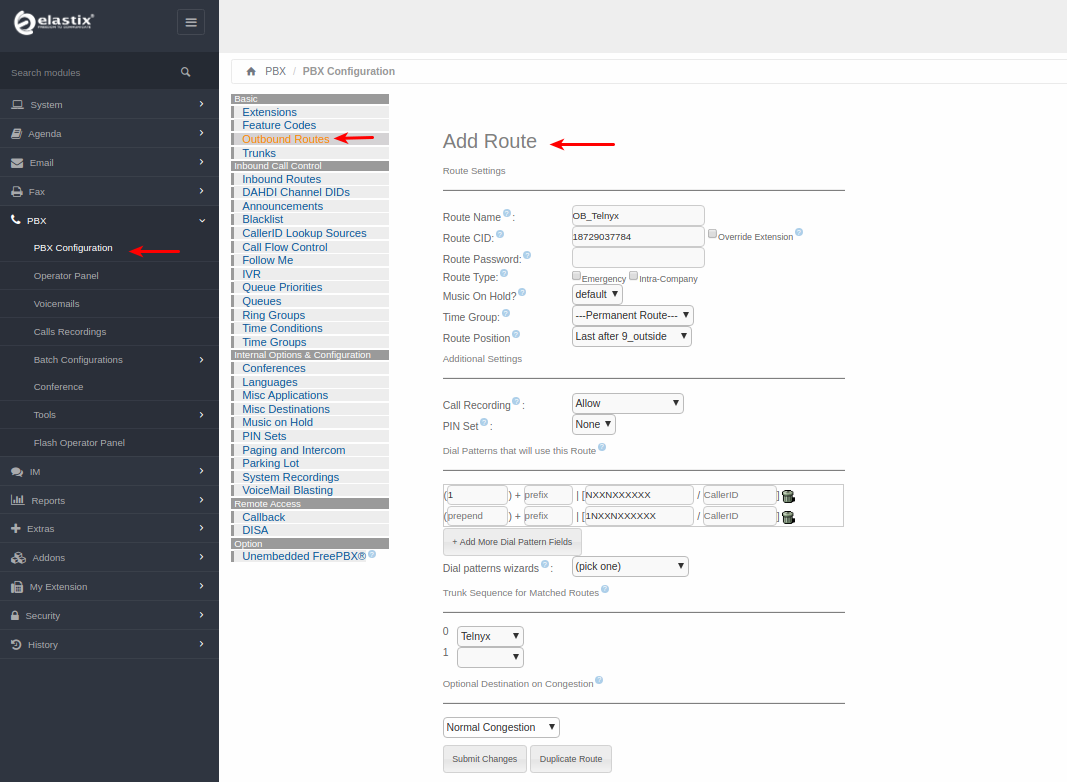Open the Trunks link
Screen dimensions: 1067x782
259,153
